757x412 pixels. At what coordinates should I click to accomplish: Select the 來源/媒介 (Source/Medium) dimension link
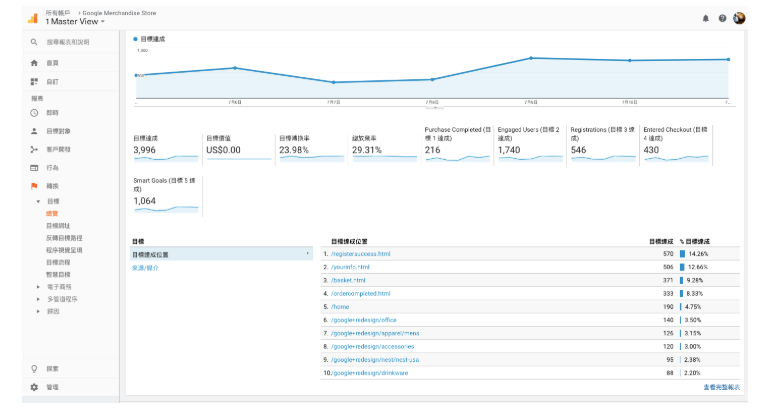point(145,268)
